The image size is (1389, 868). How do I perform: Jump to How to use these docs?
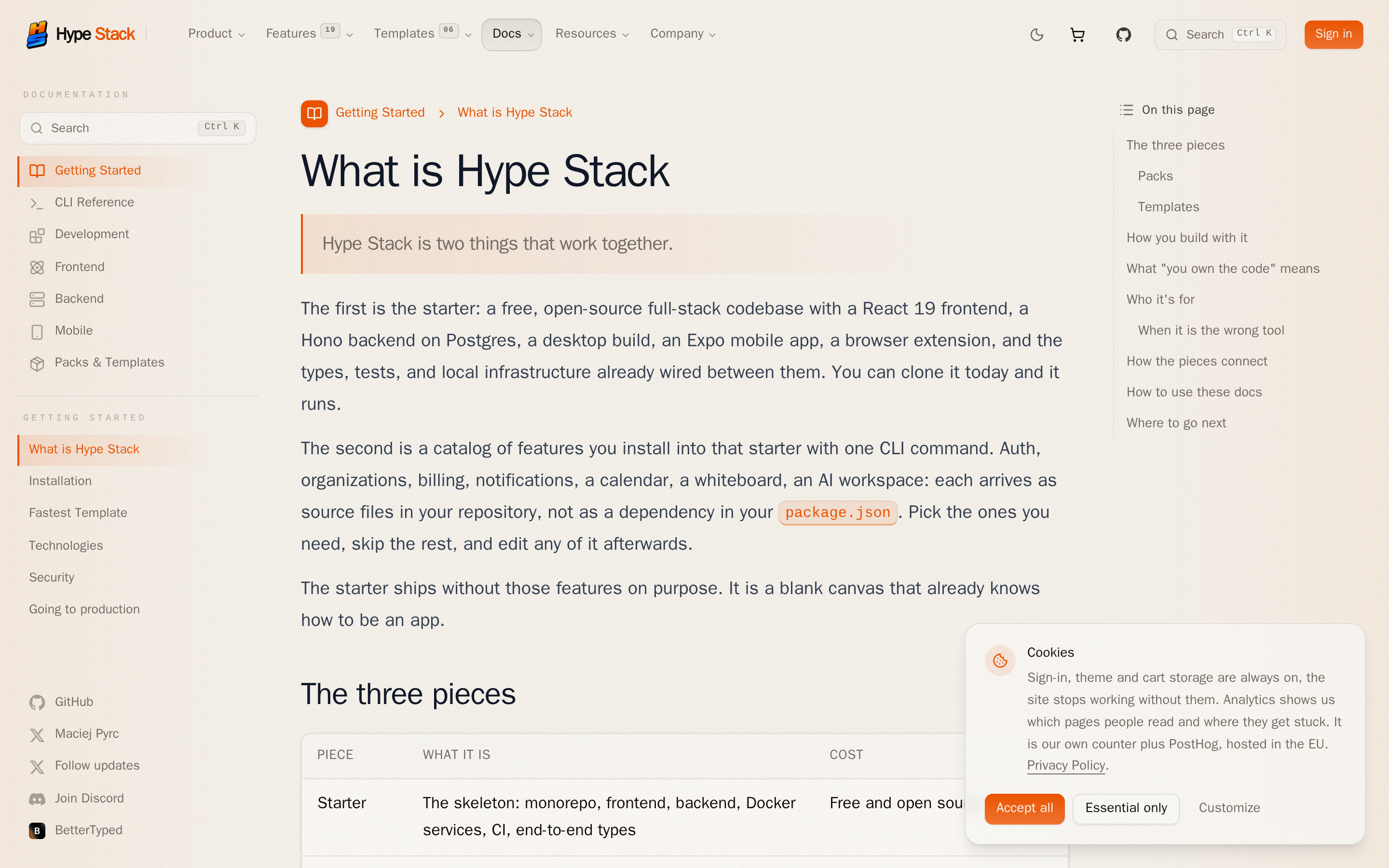(x=1194, y=392)
